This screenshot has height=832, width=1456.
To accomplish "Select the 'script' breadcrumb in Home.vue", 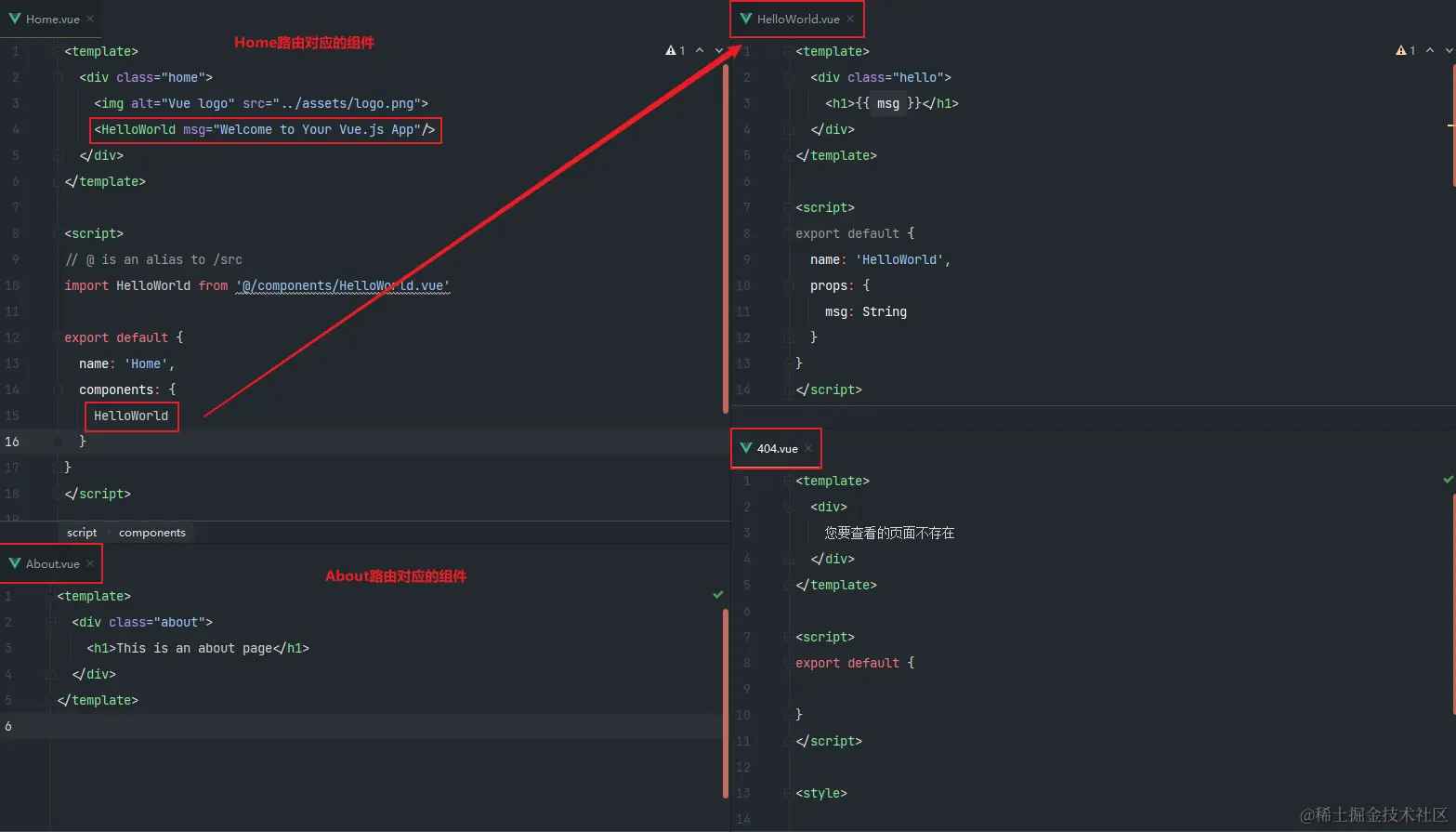I will [82, 533].
